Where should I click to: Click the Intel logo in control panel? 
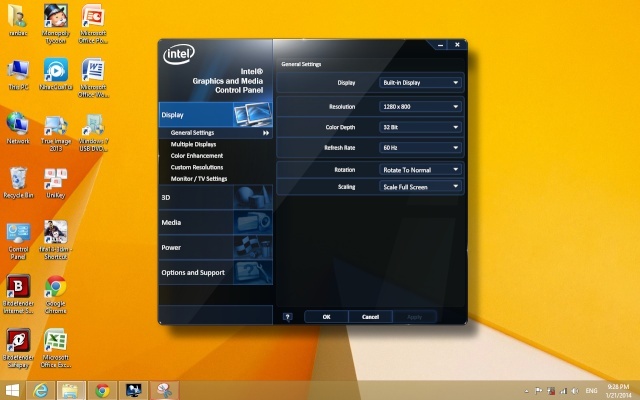[x=179, y=54]
